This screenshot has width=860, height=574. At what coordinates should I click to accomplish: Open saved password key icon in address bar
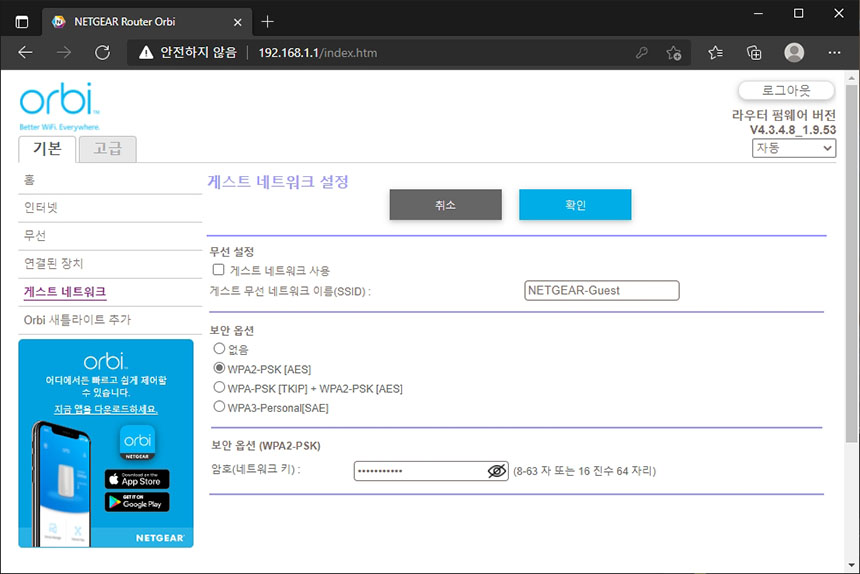(x=642, y=53)
